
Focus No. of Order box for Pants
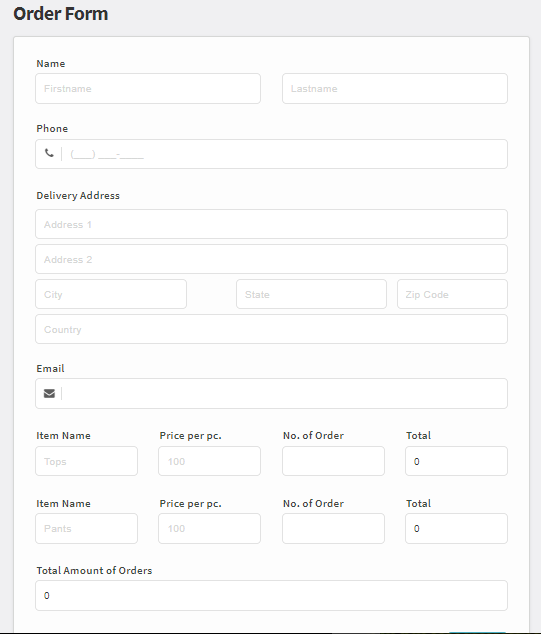[333, 528]
